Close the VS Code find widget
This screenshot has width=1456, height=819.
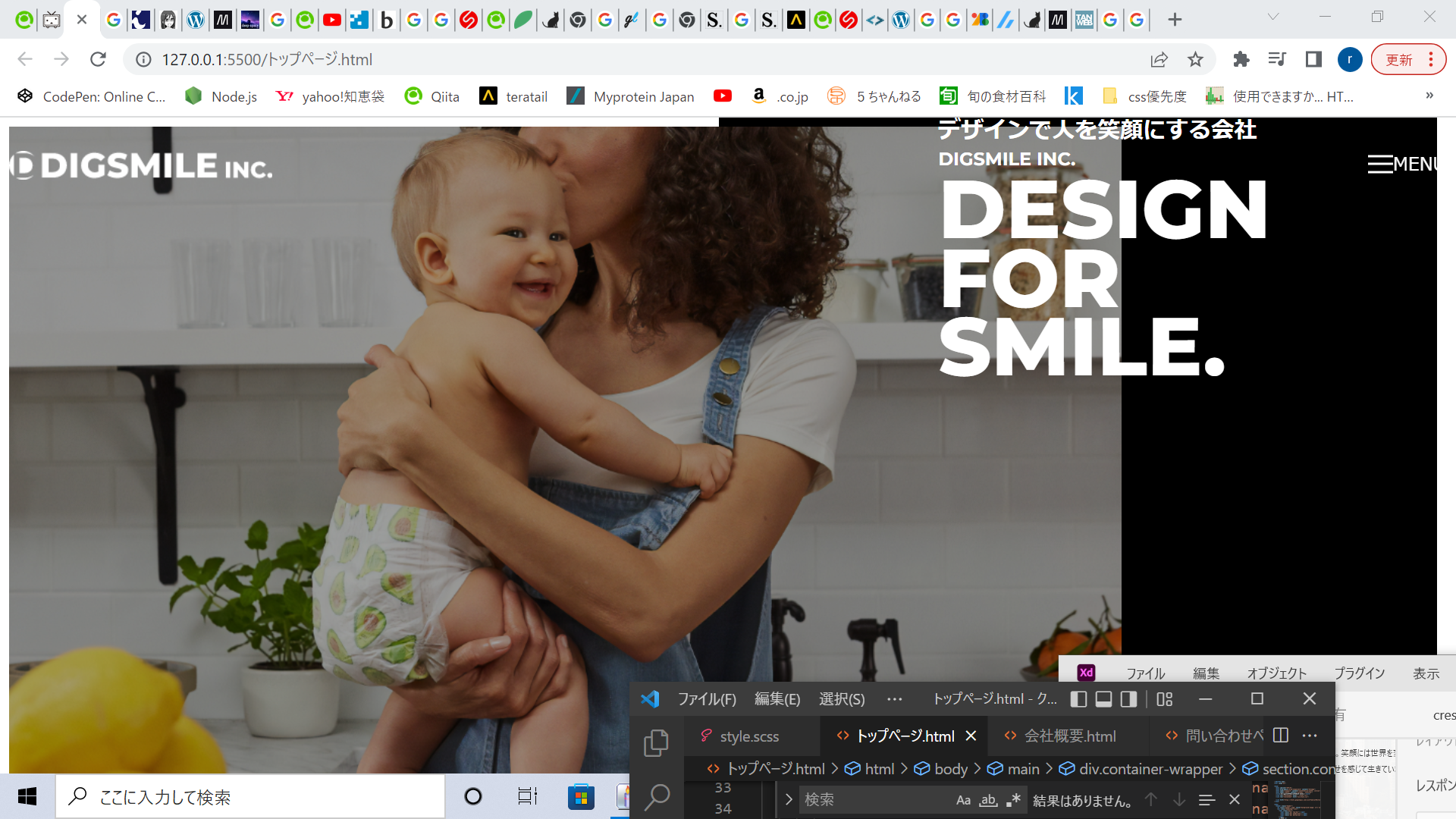[1235, 800]
